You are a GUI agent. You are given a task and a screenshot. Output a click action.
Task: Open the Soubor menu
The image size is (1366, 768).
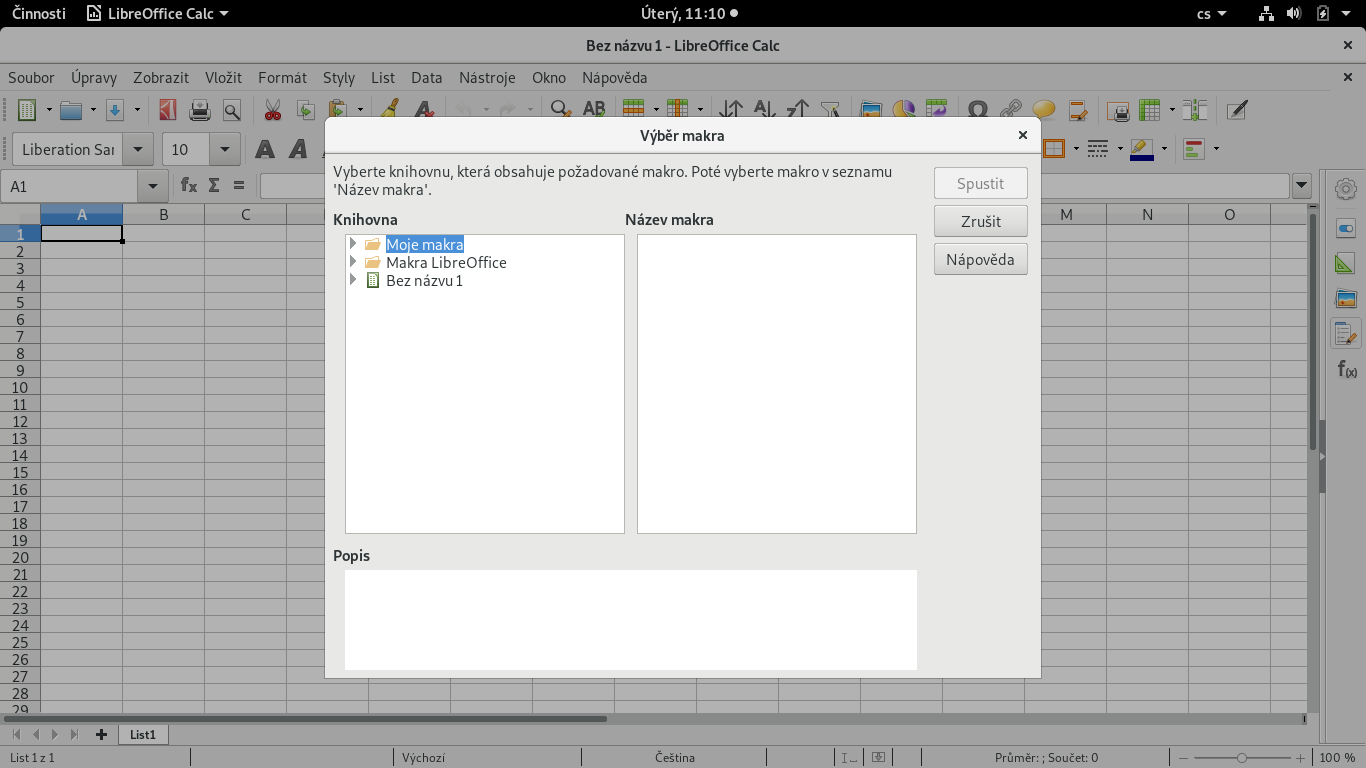pyautogui.click(x=31, y=77)
